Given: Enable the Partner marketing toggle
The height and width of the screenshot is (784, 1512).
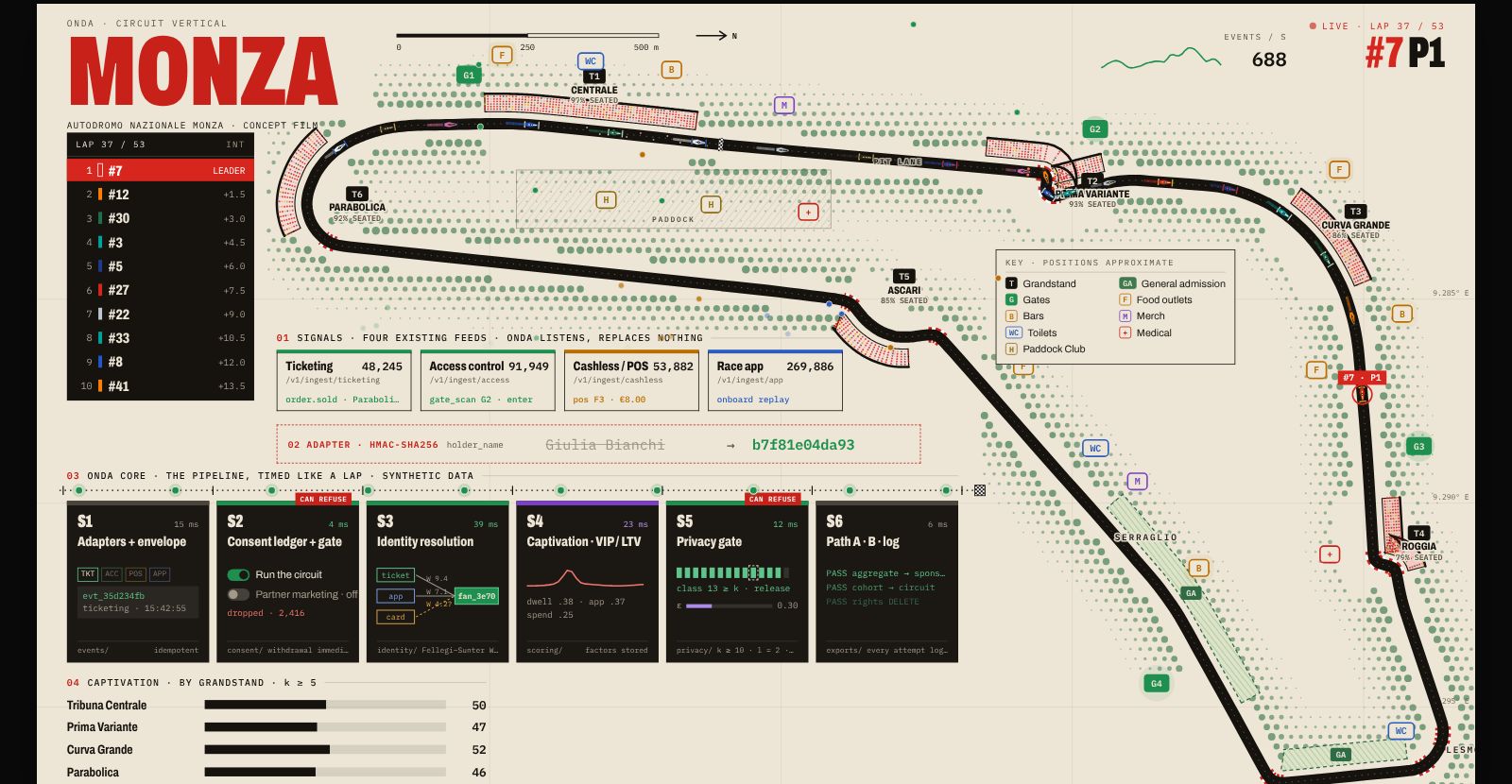Looking at the screenshot, I should tap(238, 594).
